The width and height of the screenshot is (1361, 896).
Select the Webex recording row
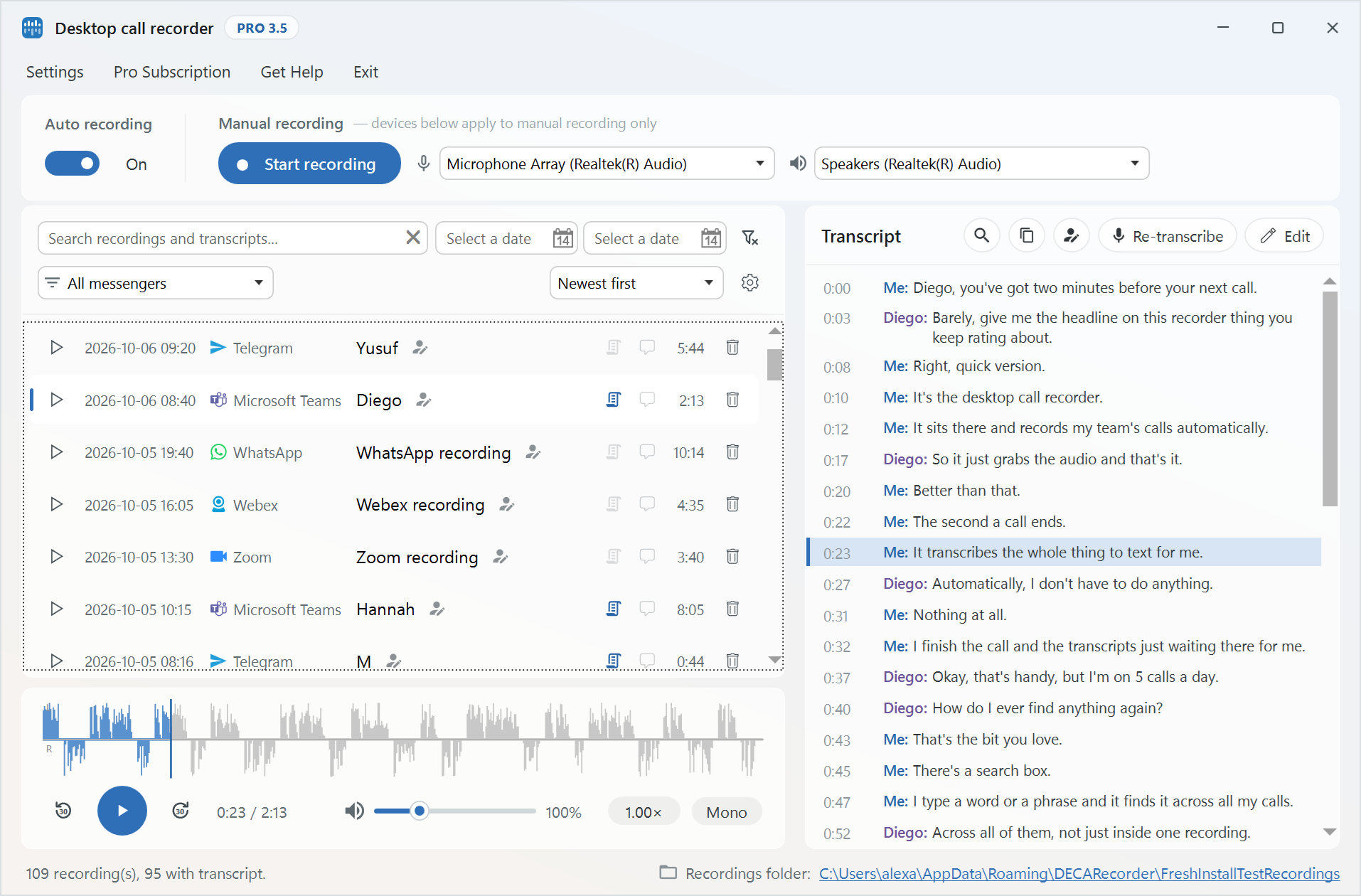point(393,505)
